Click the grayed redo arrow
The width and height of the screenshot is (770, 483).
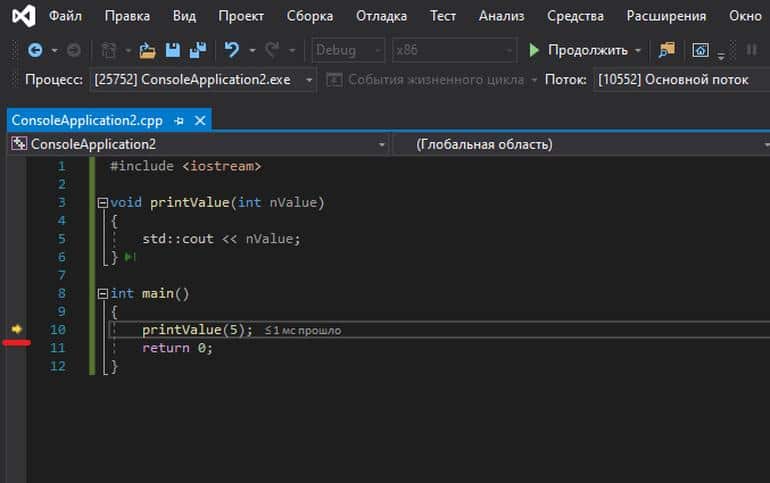tap(272, 50)
